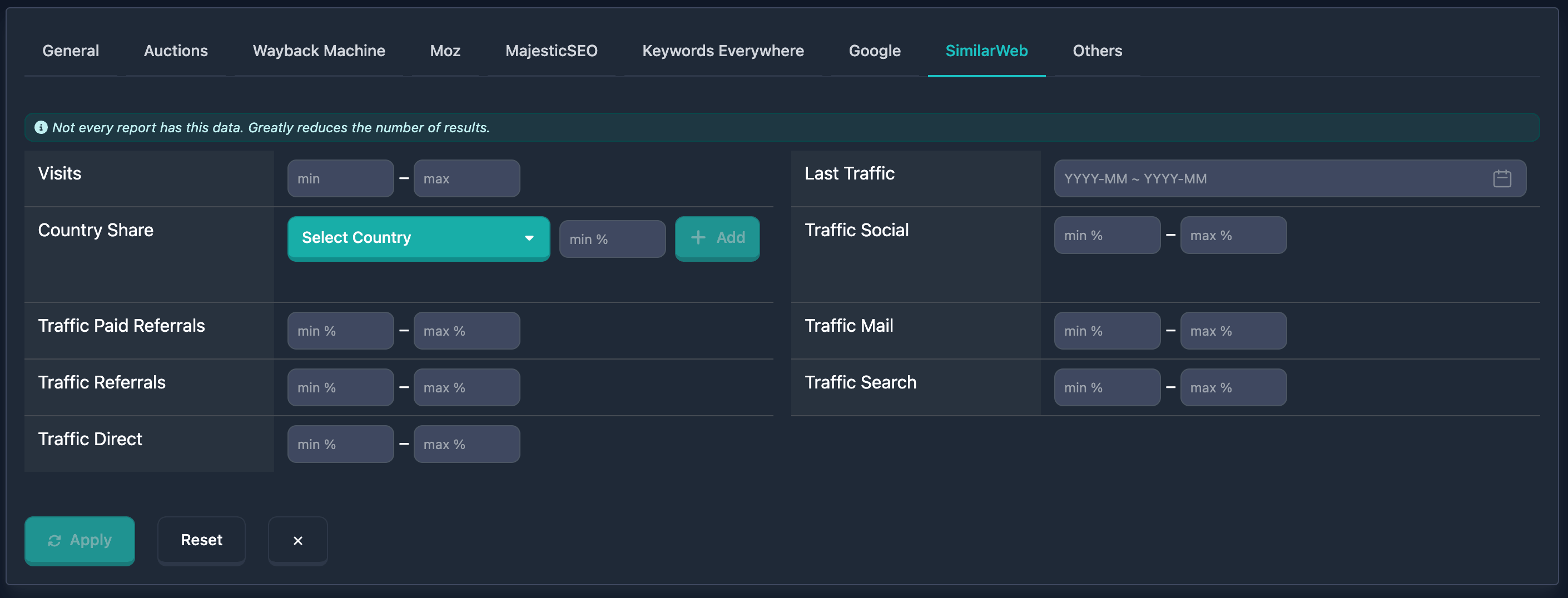Screen dimensions: 1568x598
Task: Click the max field for Visits
Action: (x=467, y=178)
